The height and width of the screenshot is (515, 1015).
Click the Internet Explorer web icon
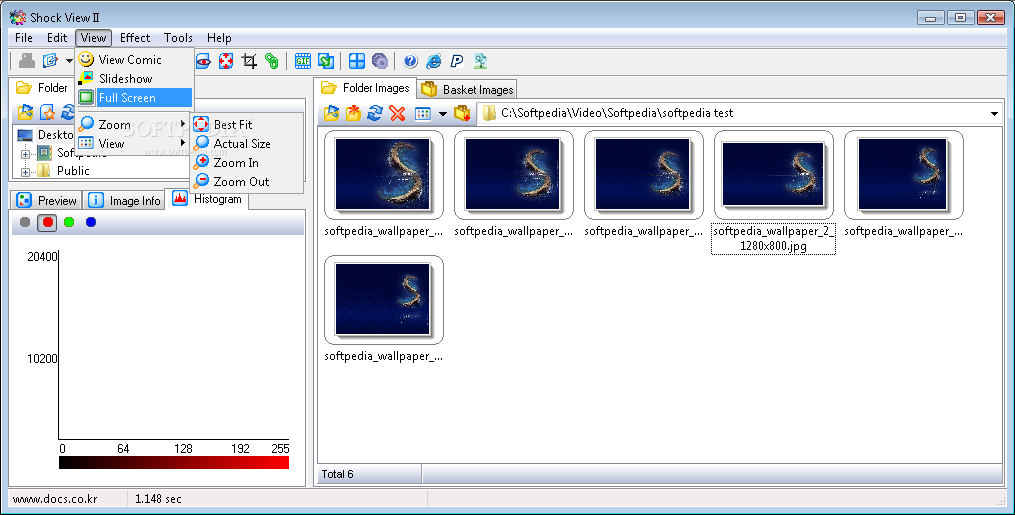(434, 61)
